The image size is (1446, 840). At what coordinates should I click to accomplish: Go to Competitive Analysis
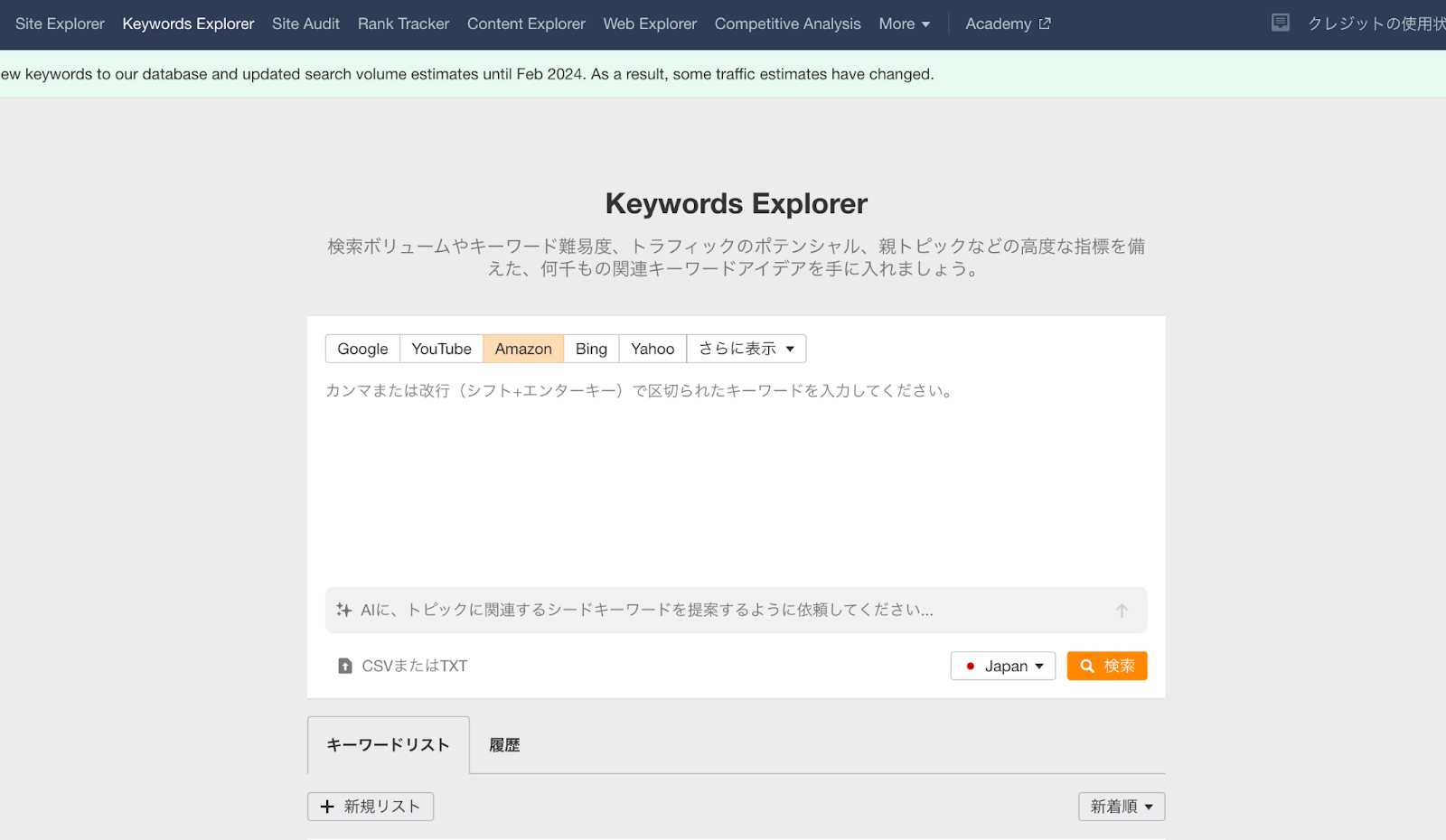pos(787,23)
